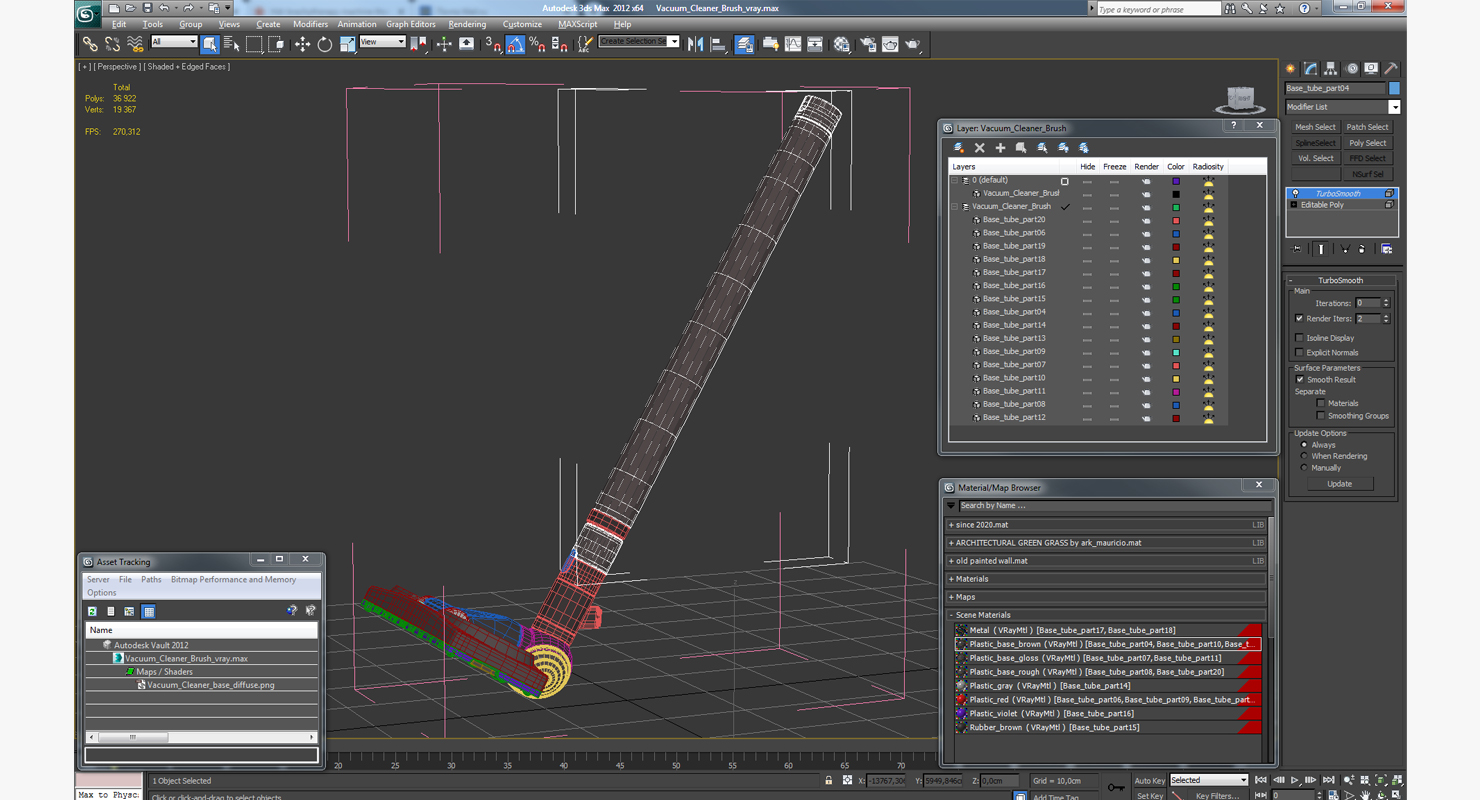1480x800 pixels.
Task: Choose the Select and Move tool
Action: [x=302, y=44]
